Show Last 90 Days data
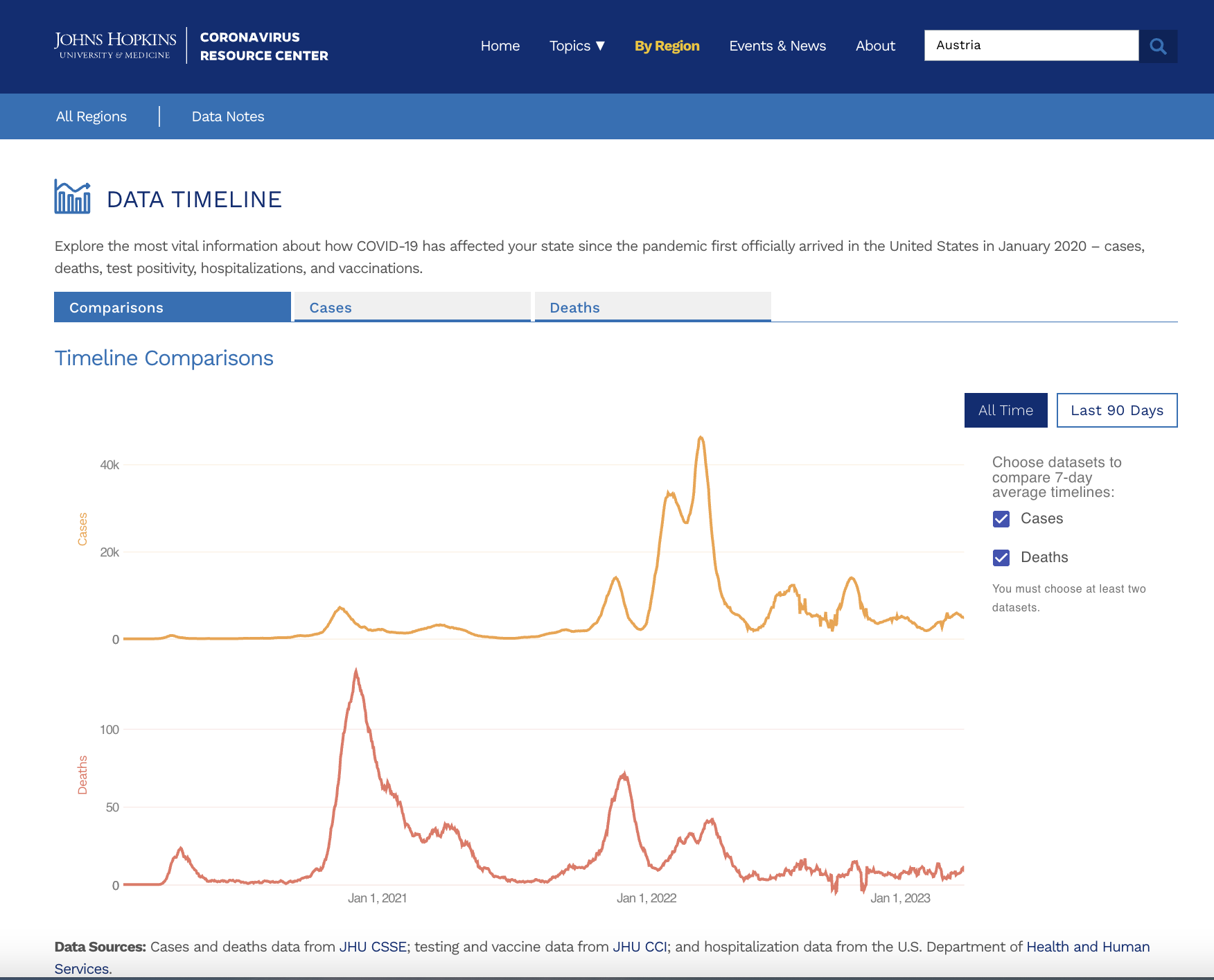 [1116, 410]
